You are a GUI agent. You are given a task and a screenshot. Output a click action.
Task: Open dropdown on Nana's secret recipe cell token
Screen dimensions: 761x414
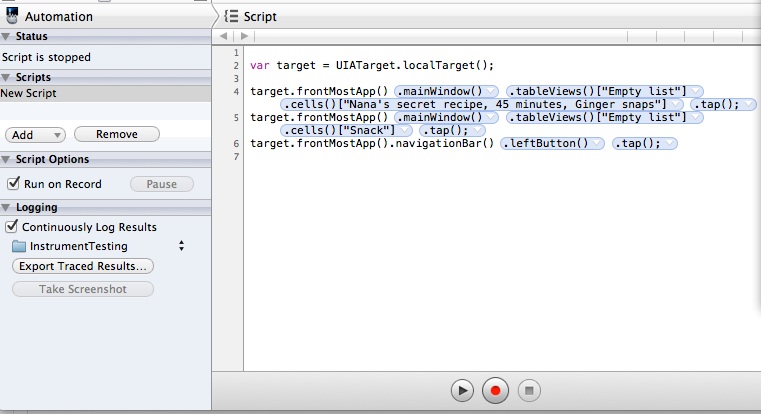point(676,104)
